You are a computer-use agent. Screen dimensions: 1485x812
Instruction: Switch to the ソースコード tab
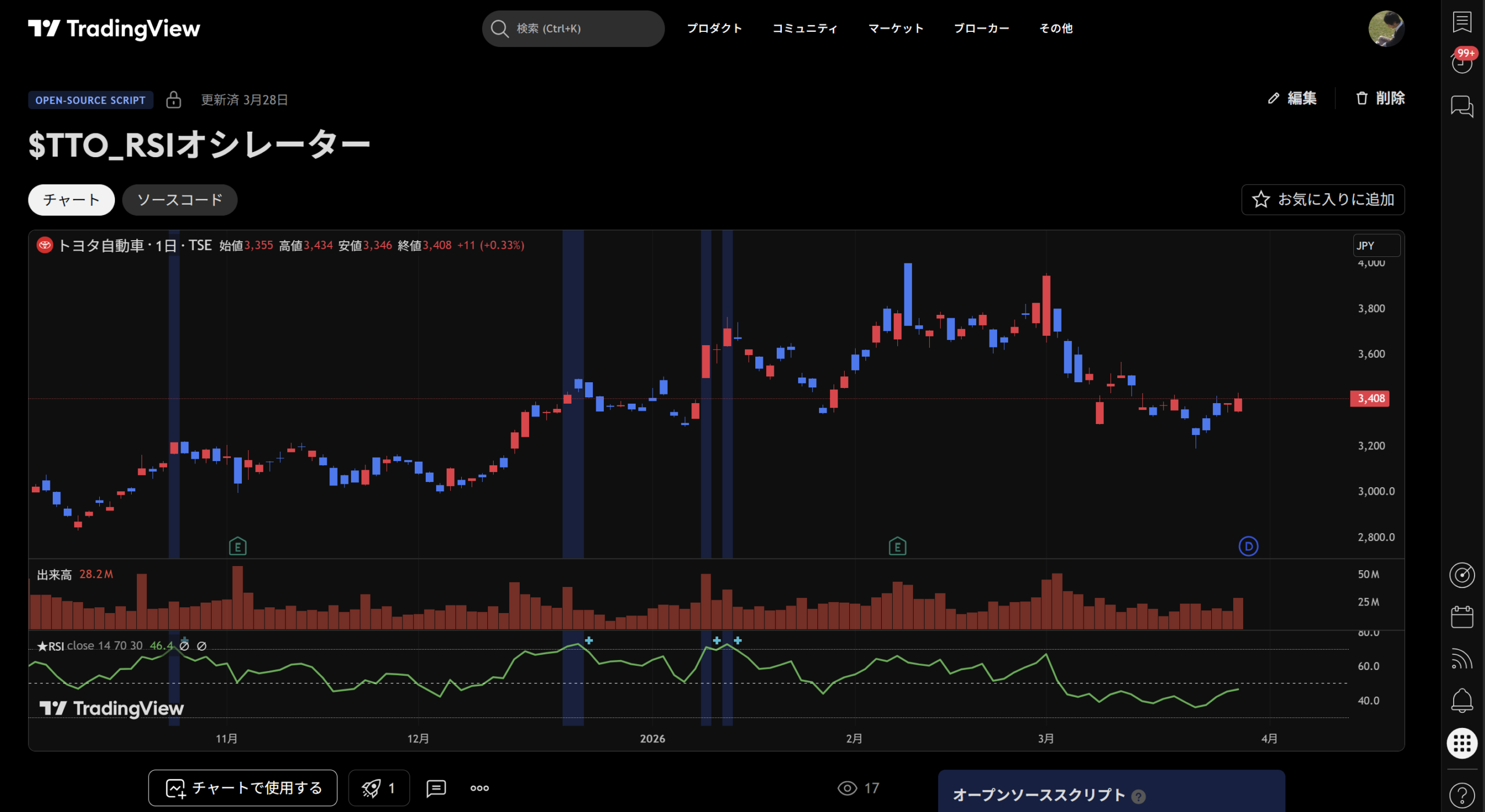179,200
